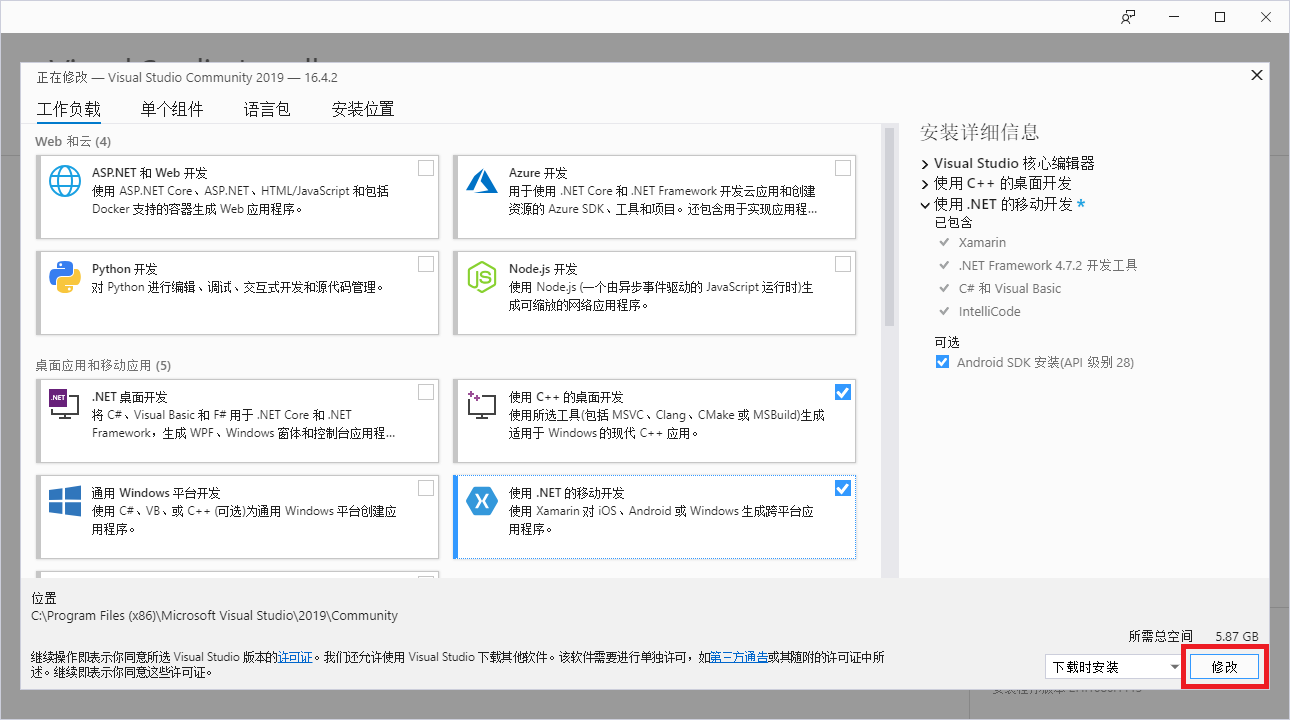Expand 使用 C++ 的桌面开发 details
1290x720 pixels.
926,184
